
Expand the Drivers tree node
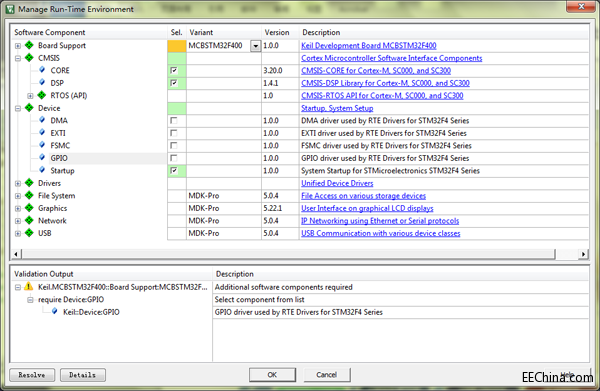18,183
